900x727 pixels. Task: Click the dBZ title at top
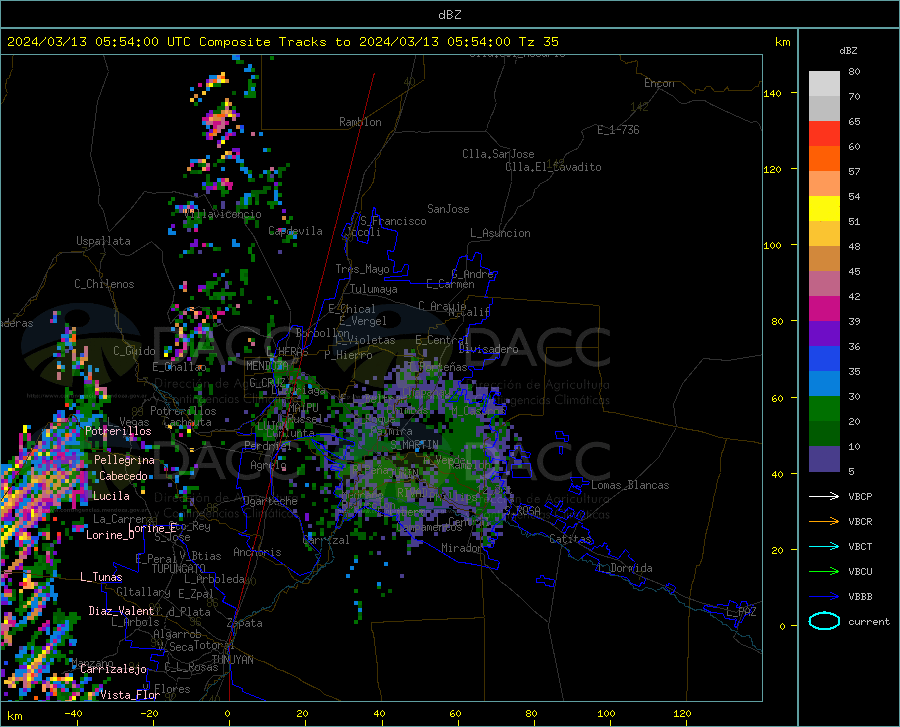point(449,15)
